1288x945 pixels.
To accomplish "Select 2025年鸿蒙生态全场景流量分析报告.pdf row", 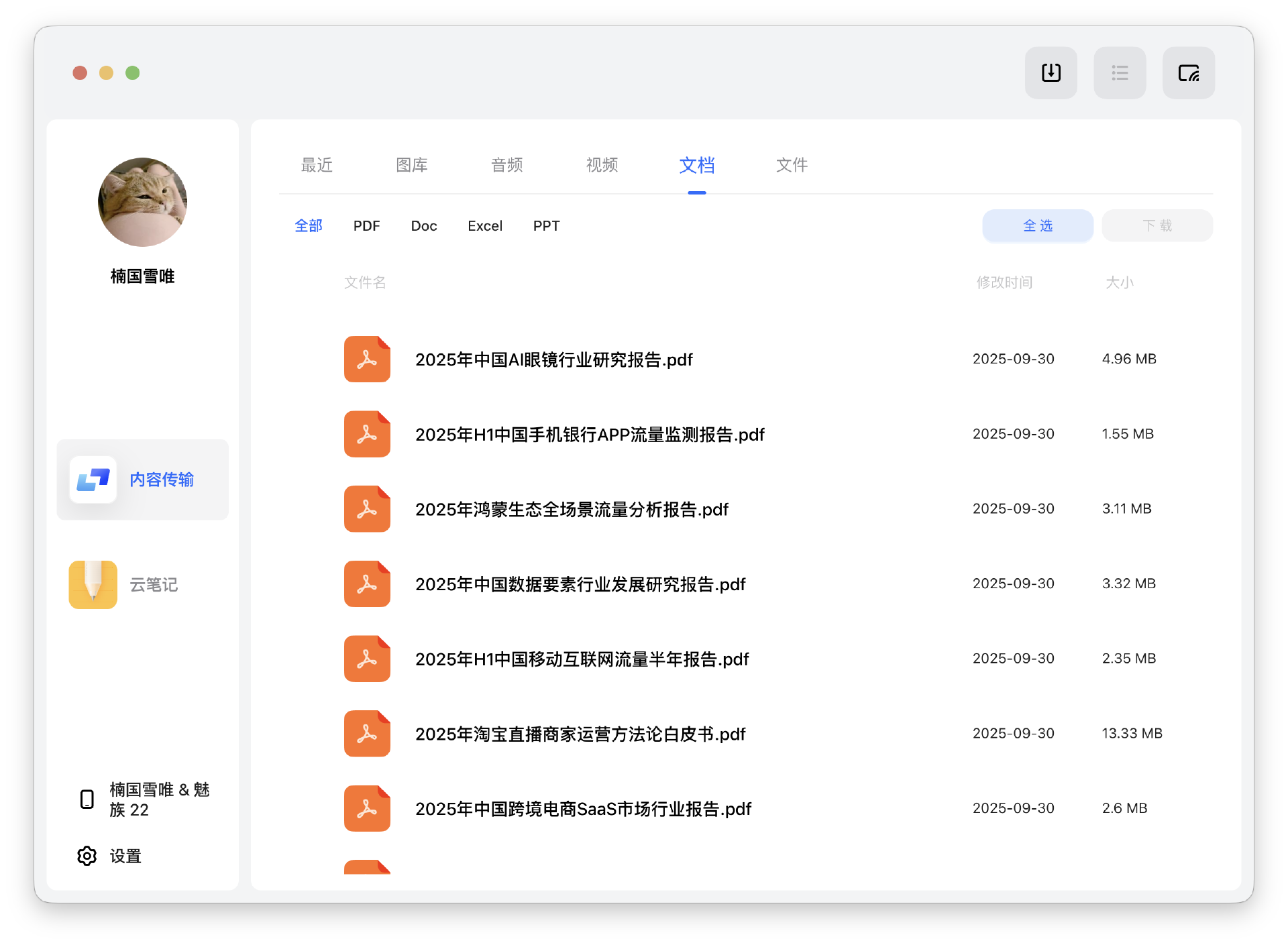I will [572, 510].
